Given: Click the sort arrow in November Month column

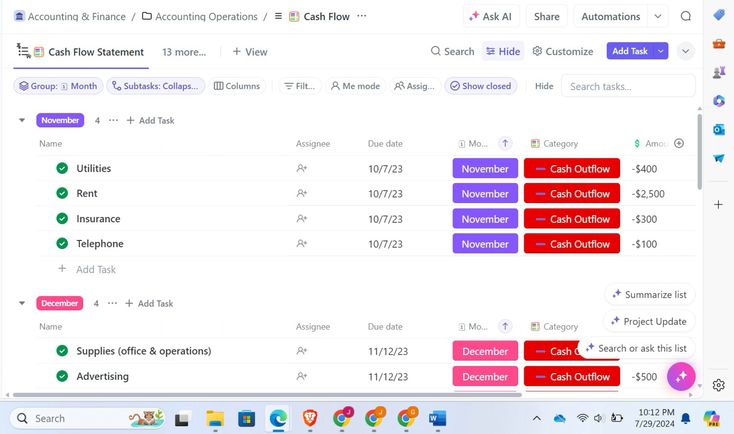Looking at the screenshot, I should point(505,143).
